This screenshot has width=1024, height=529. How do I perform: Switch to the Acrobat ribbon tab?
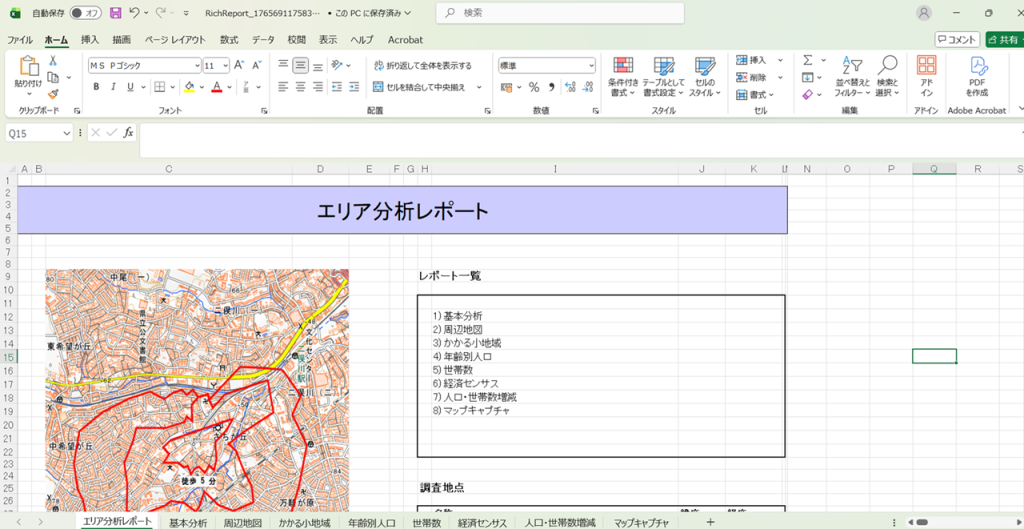click(406, 40)
